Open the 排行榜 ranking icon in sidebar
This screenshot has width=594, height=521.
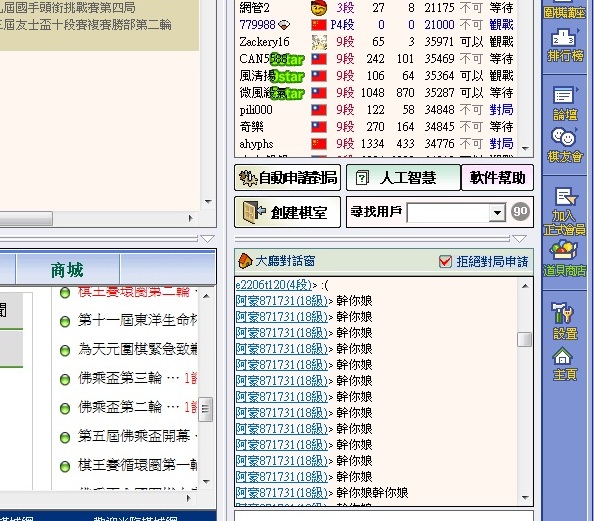click(564, 45)
